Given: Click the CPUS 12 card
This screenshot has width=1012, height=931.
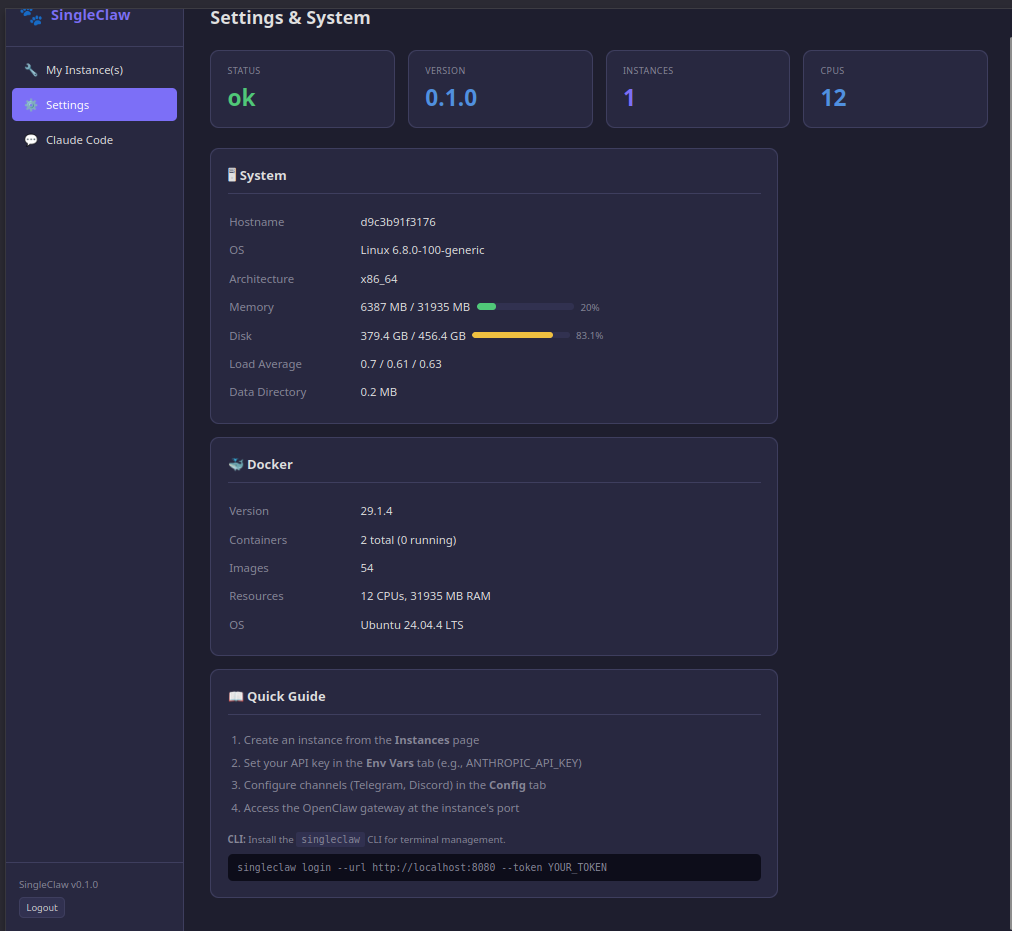Looking at the screenshot, I should tap(895, 89).
